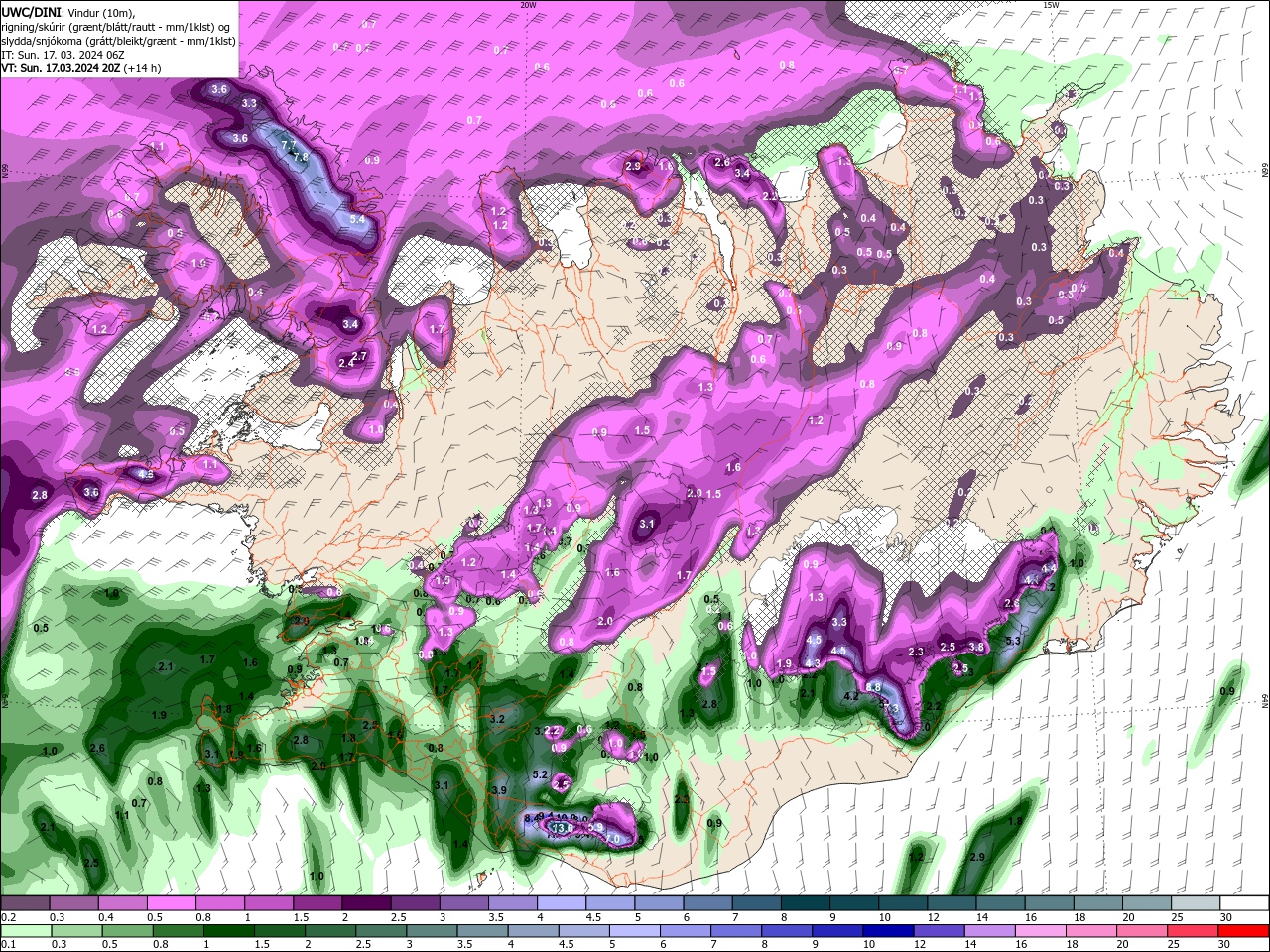Click the dark green 1–1.5 swatch in bottom legend
The width and height of the screenshot is (1270, 952).
pyautogui.click(x=227, y=931)
